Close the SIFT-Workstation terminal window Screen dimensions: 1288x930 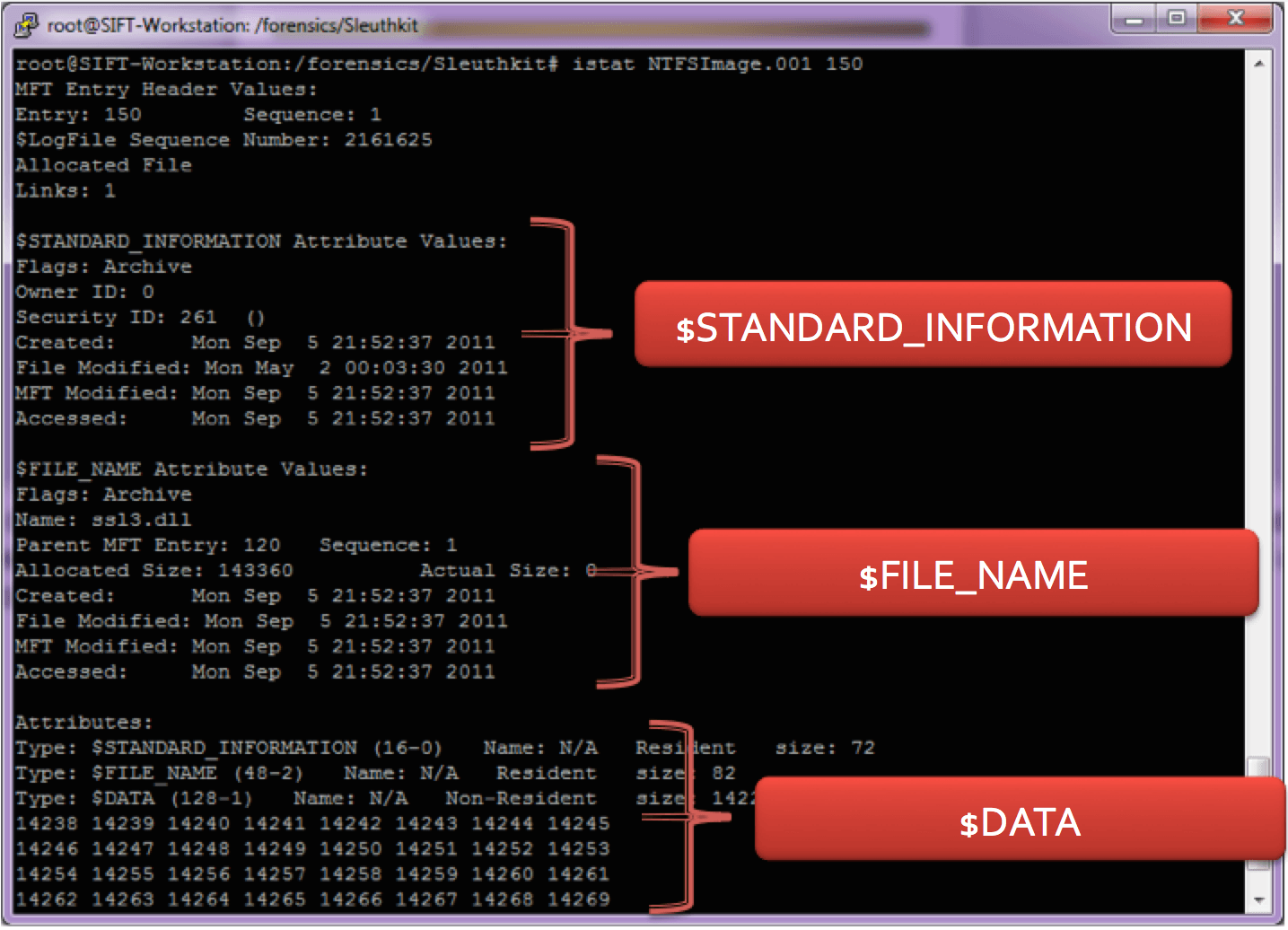pos(1236,19)
